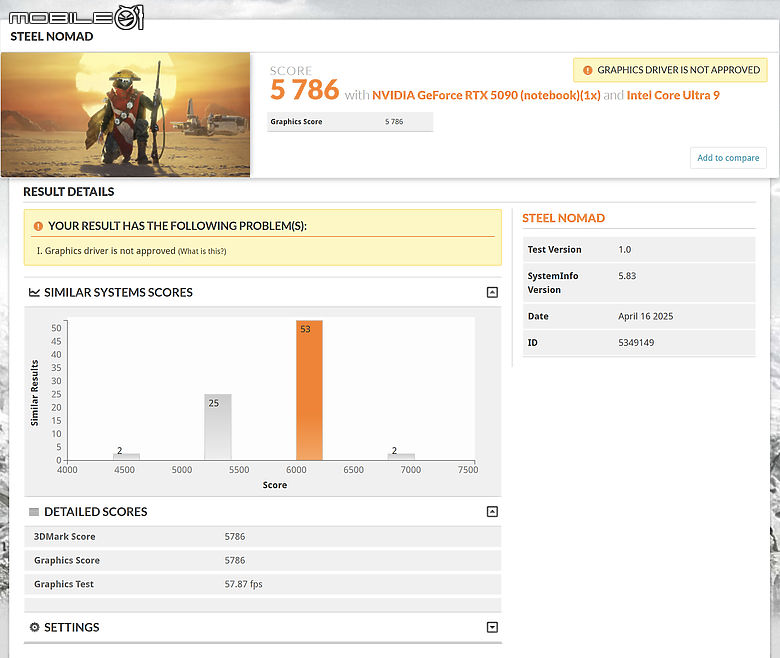Click the top Graphics Score 5 786 row
This screenshot has height=658, width=780.
click(x=350, y=122)
